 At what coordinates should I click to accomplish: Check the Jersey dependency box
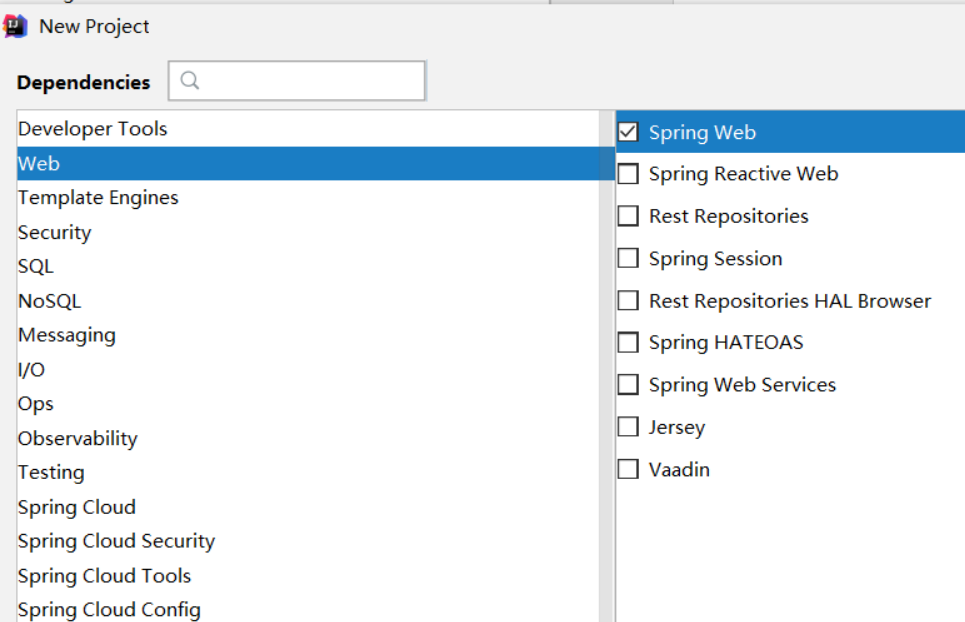pos(628,427)
